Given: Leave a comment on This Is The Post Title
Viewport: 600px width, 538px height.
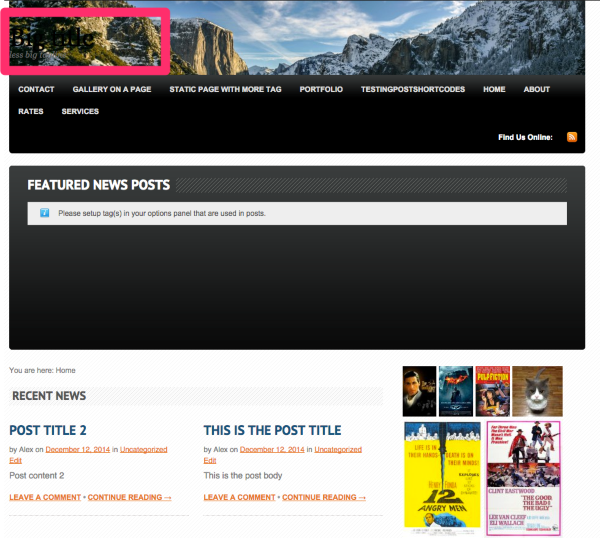Looking at the screenshot, I should coord(240,497).
